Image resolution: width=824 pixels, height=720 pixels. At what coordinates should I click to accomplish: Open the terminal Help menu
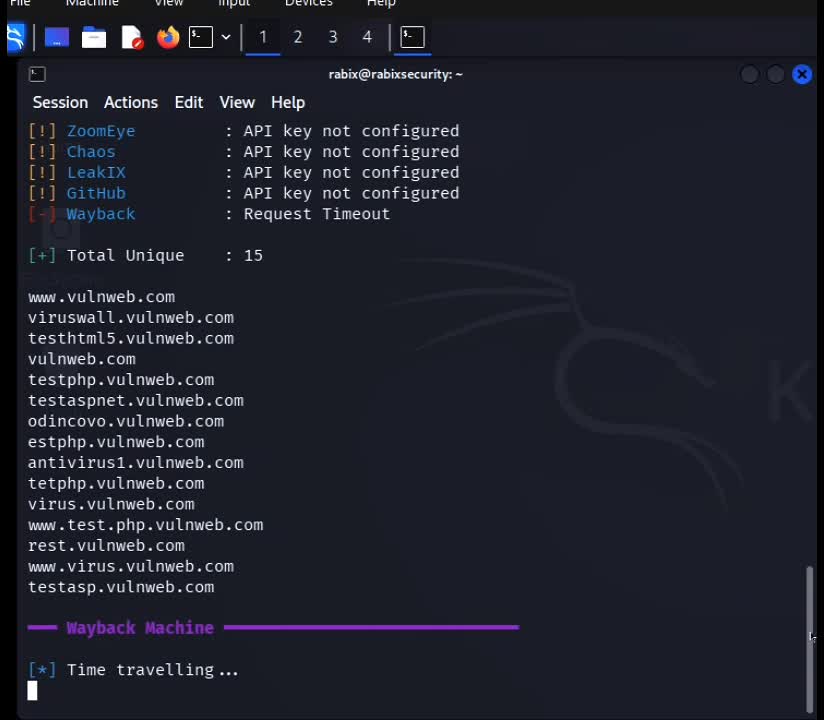288,102
